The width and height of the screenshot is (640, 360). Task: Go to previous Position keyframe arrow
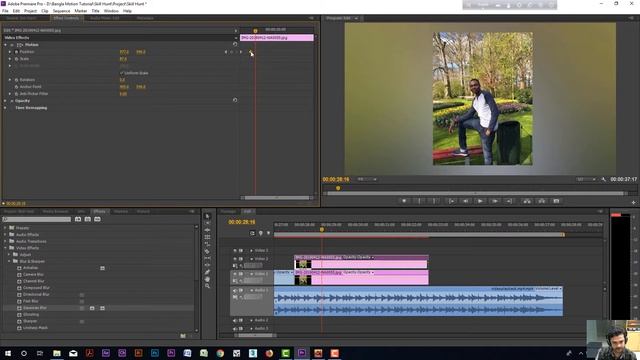226,52
